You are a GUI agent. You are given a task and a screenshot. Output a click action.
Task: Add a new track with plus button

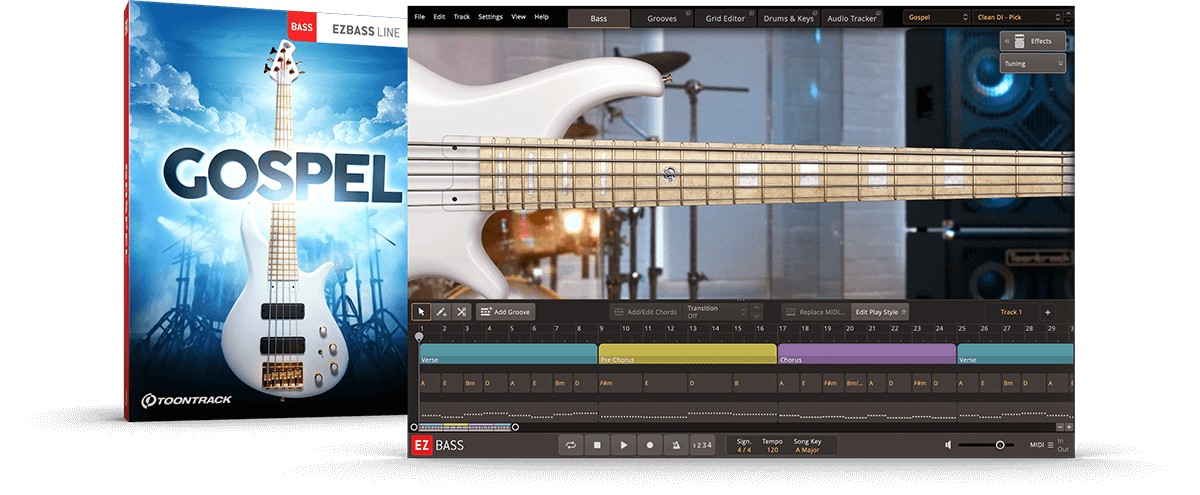pos(1048,312)
